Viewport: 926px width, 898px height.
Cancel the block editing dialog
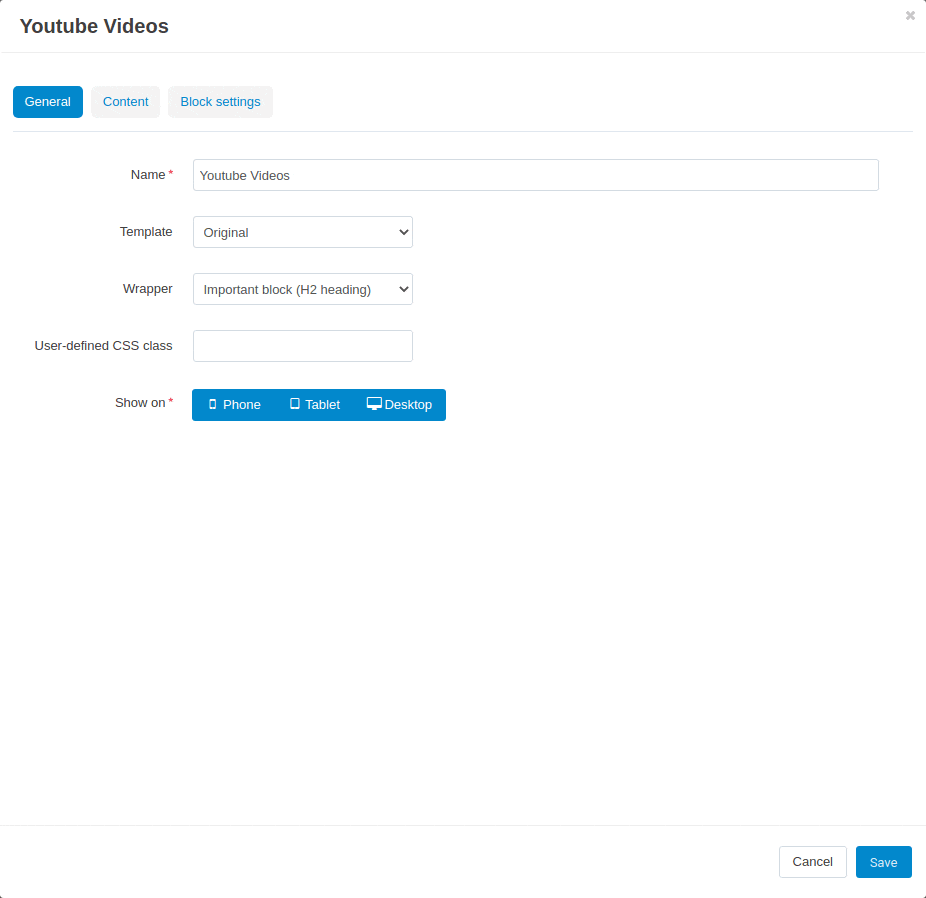(813, 862)
